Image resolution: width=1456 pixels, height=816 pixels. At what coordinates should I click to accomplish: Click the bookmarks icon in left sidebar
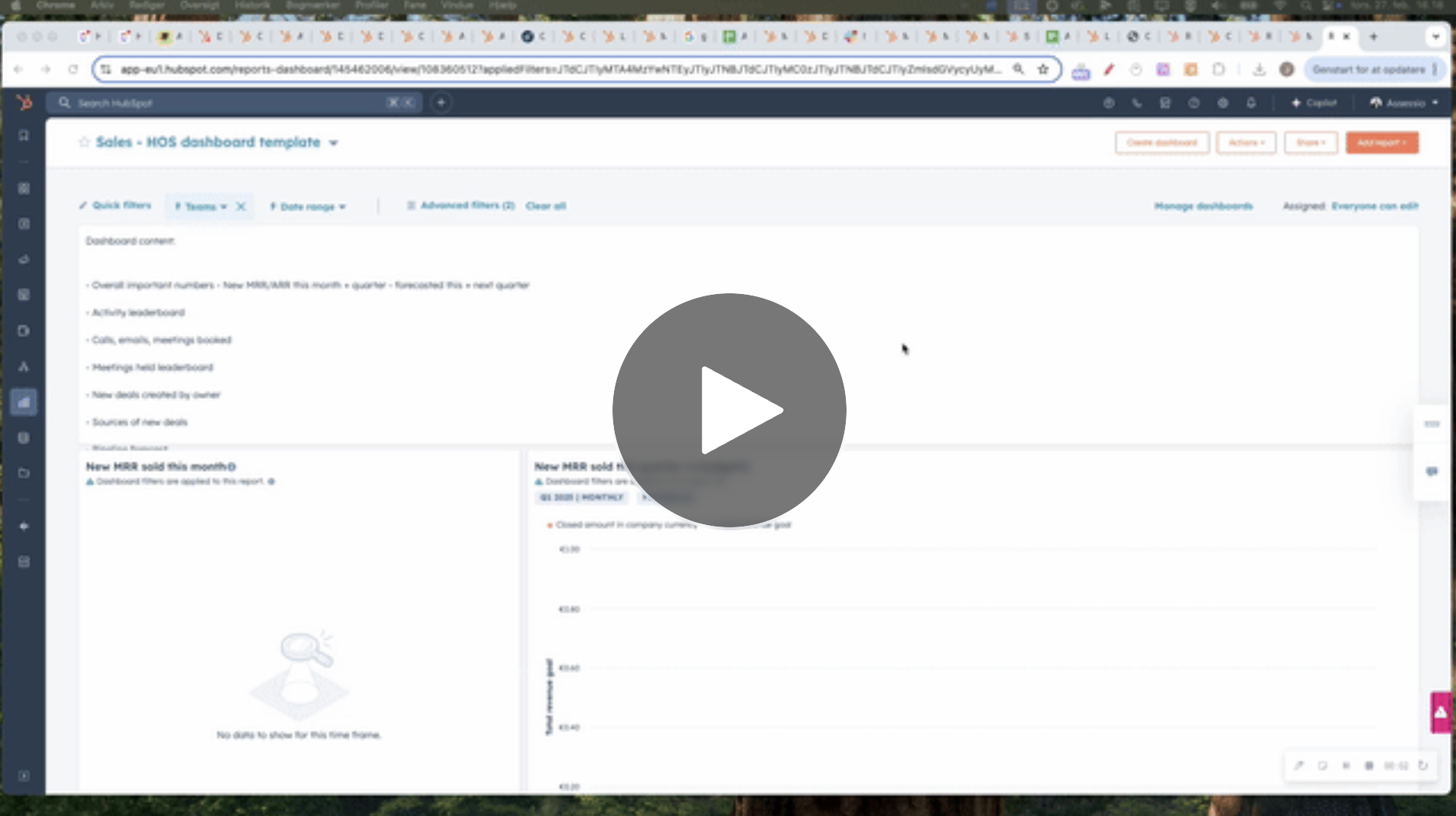(24, 135)
